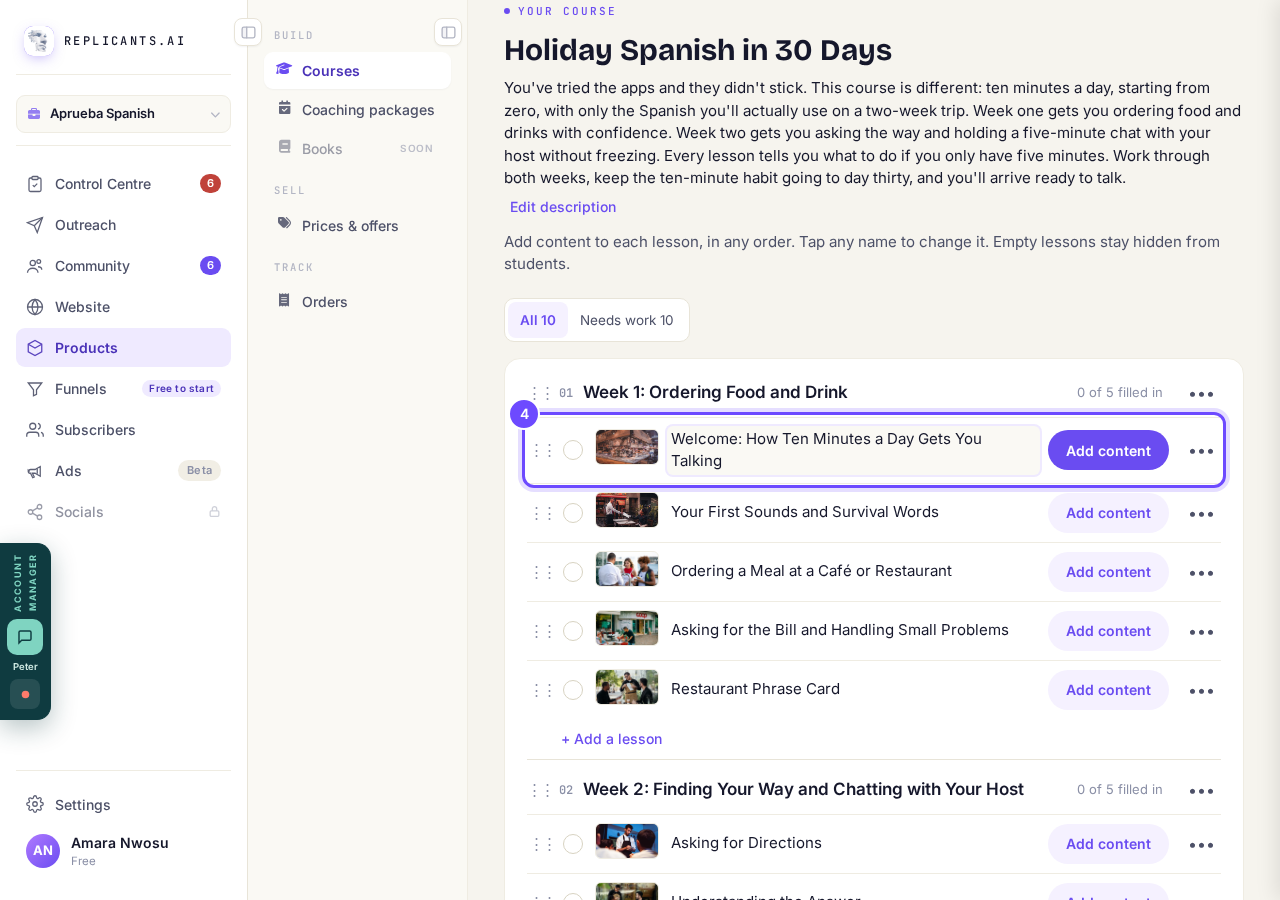The image size is (1280, 900).
Task: Add content to Asking for Directions
Action: [1108, 844]
